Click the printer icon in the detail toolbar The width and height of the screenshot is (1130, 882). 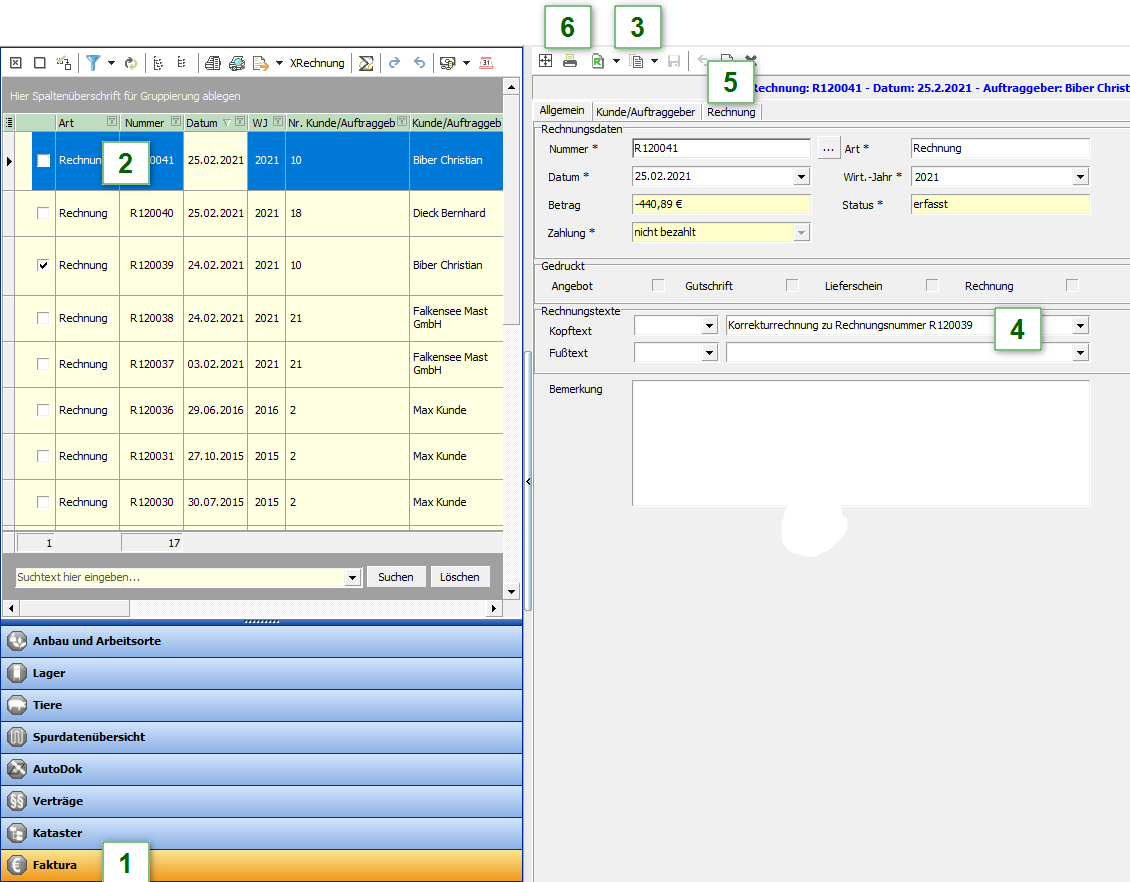tap(570, 61)
